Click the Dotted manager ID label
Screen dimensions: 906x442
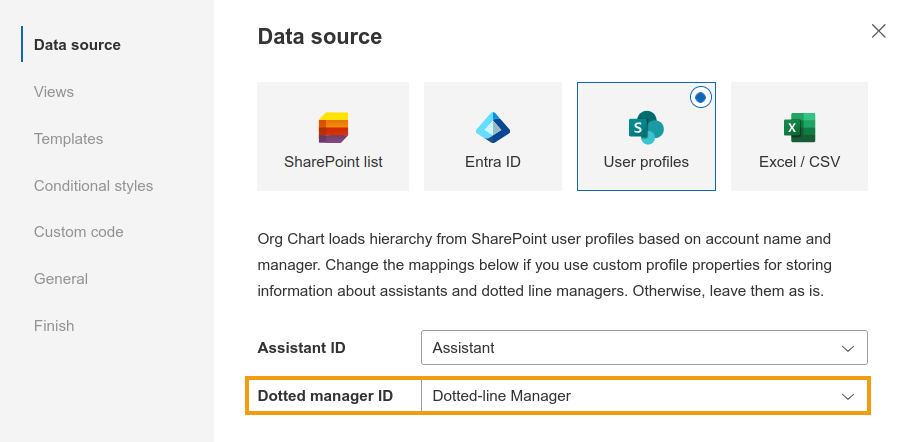325,396
